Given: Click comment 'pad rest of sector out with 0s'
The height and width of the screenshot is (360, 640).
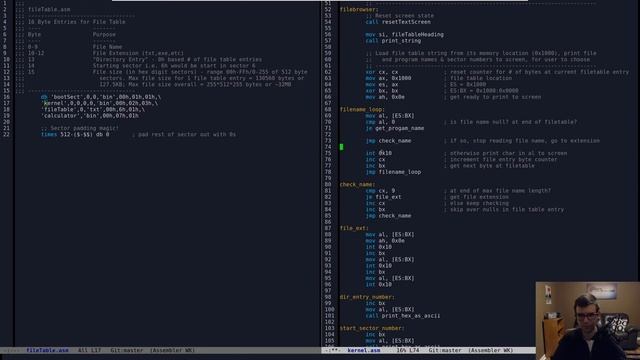Looking at the screenshot, I should coord(184,134).
